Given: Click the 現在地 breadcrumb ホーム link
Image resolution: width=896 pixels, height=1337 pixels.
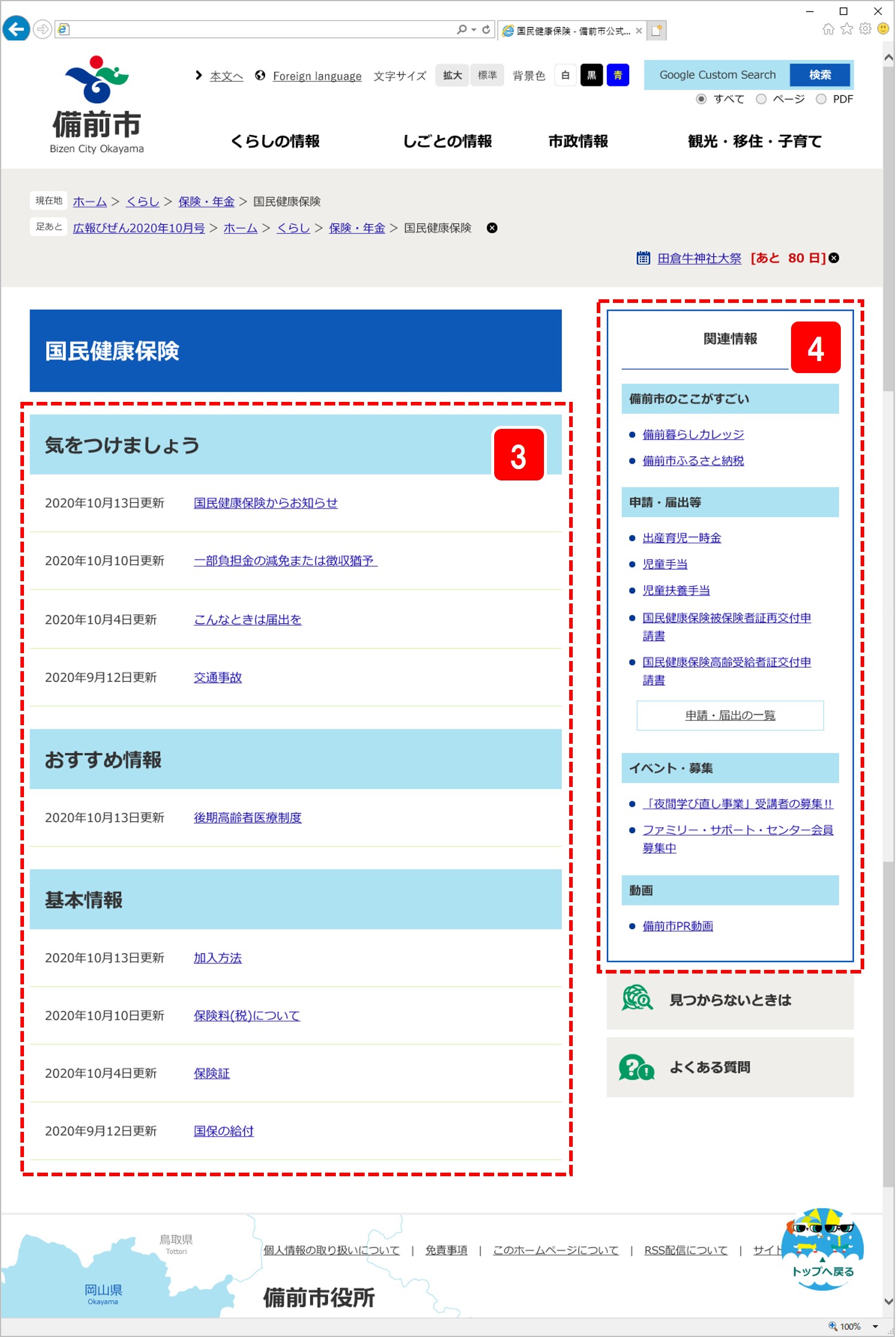Looking at the screenshot, I should (90, 202).
